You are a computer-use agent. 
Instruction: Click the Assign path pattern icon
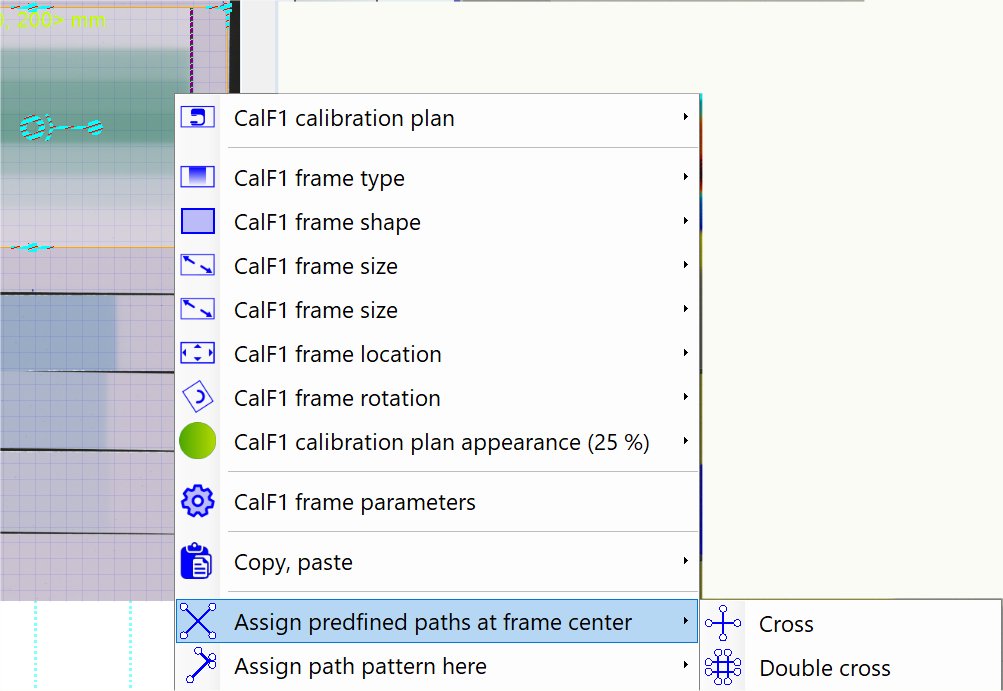click(197, 666)
